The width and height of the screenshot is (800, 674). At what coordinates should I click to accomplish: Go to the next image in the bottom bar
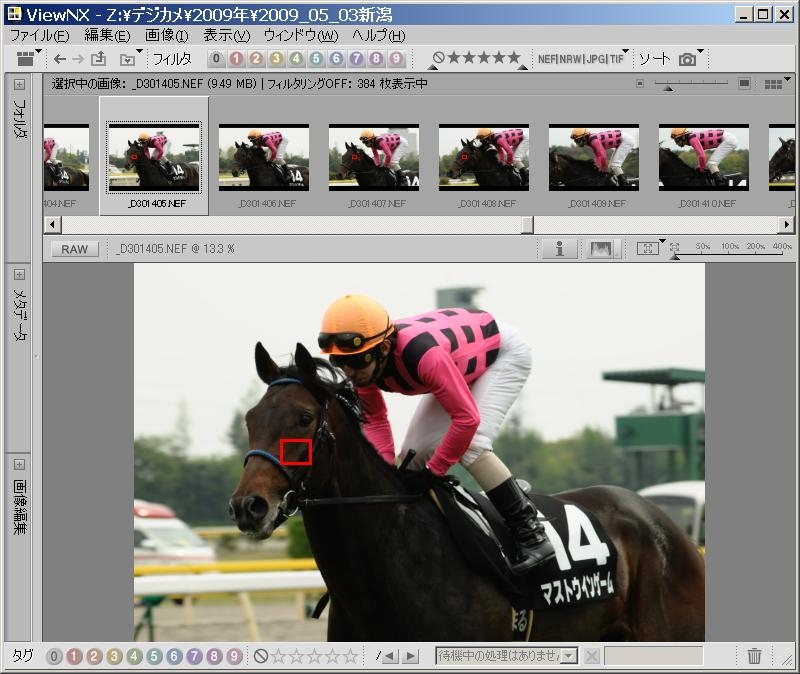(410, 656)
